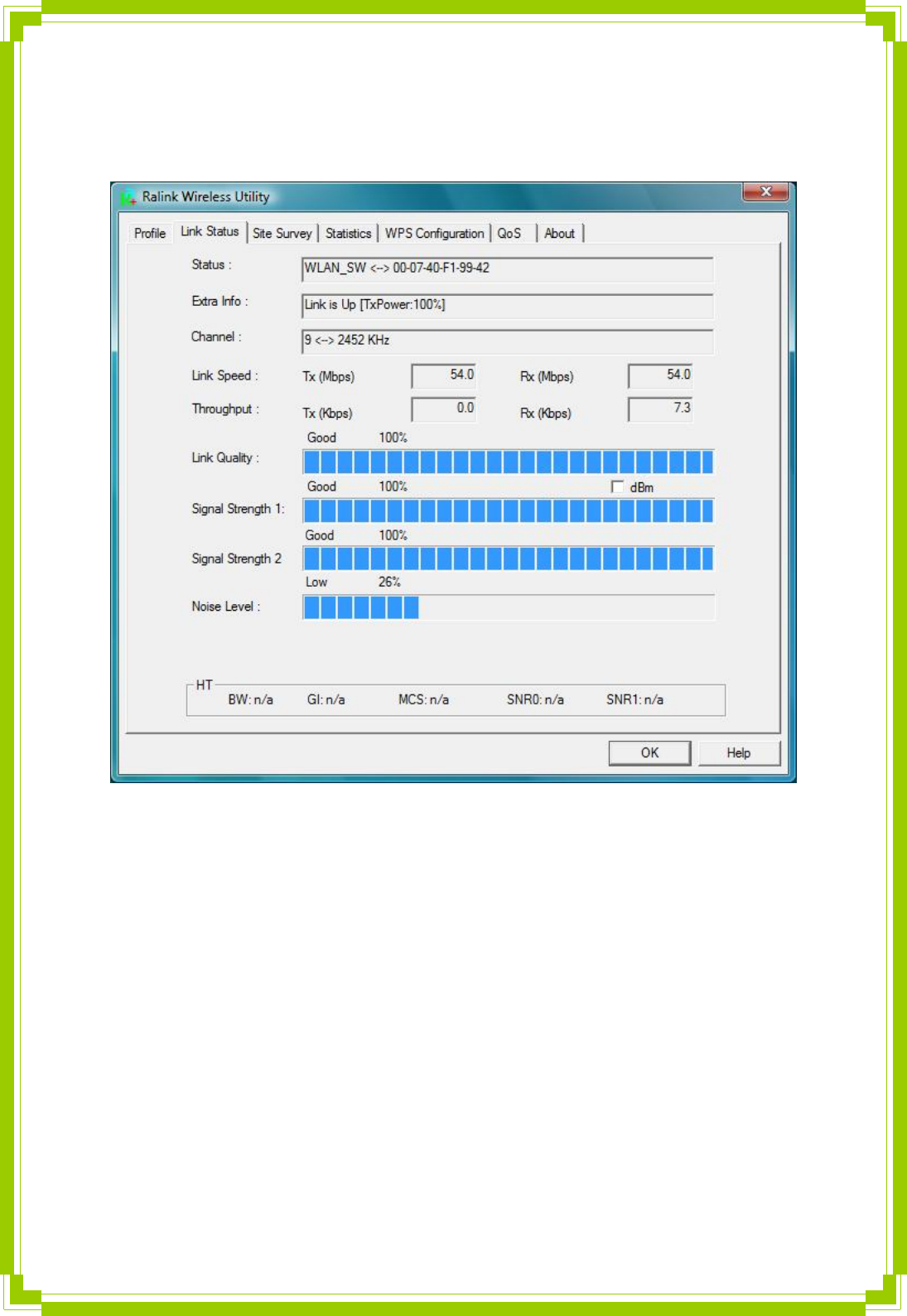Click the OK button

pyautogui.click(x=649, y=752)
